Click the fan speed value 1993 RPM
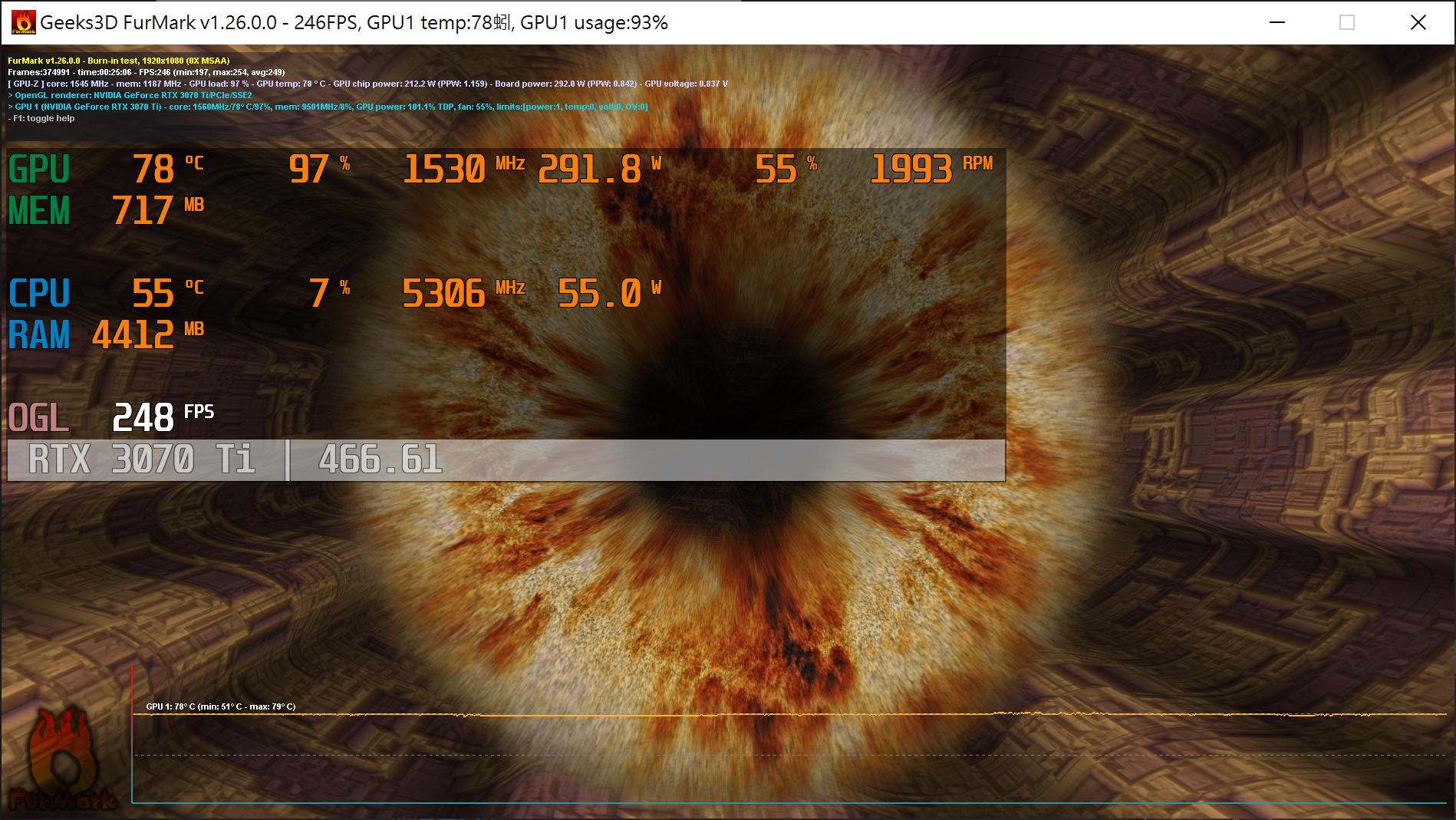 click(x=931, y=169)
